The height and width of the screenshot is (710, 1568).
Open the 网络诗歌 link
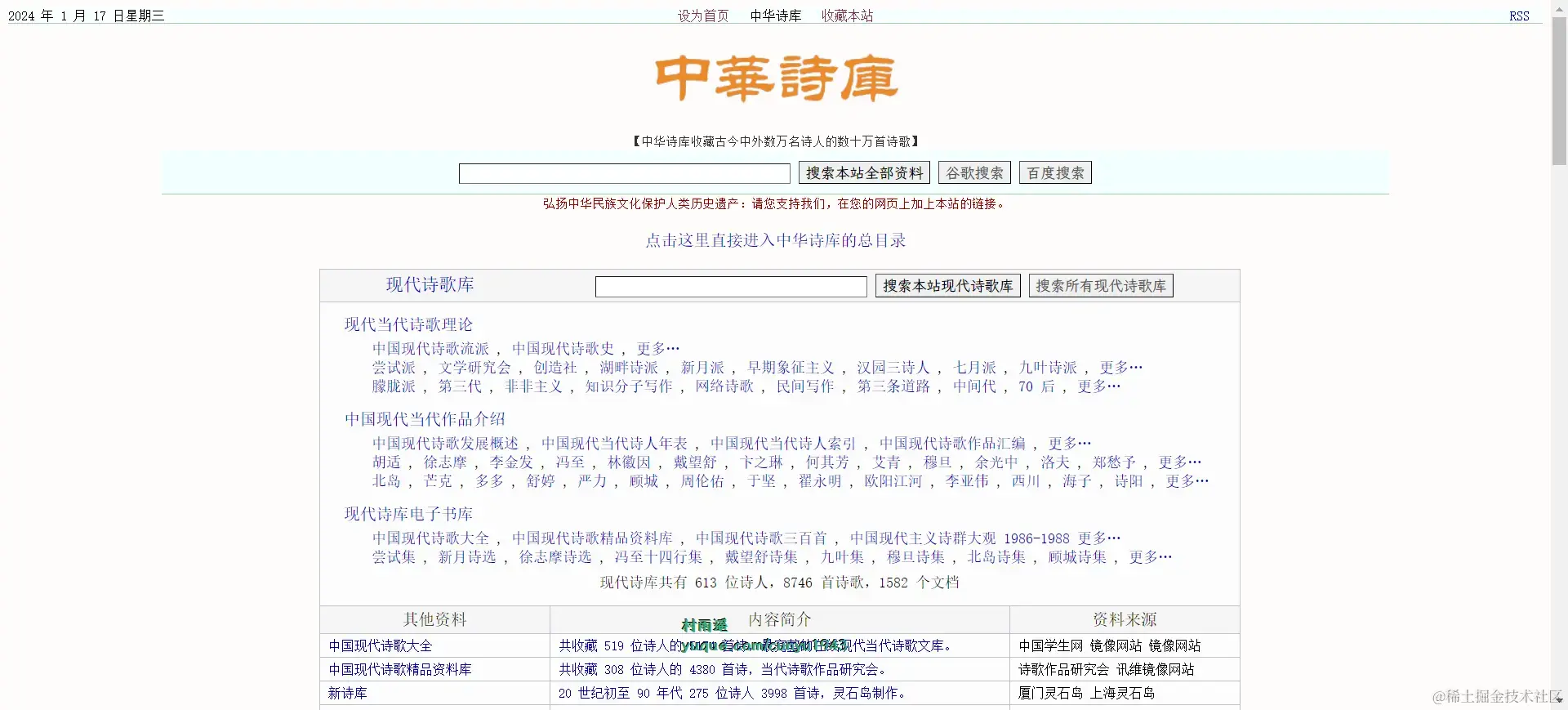(724, 386)
